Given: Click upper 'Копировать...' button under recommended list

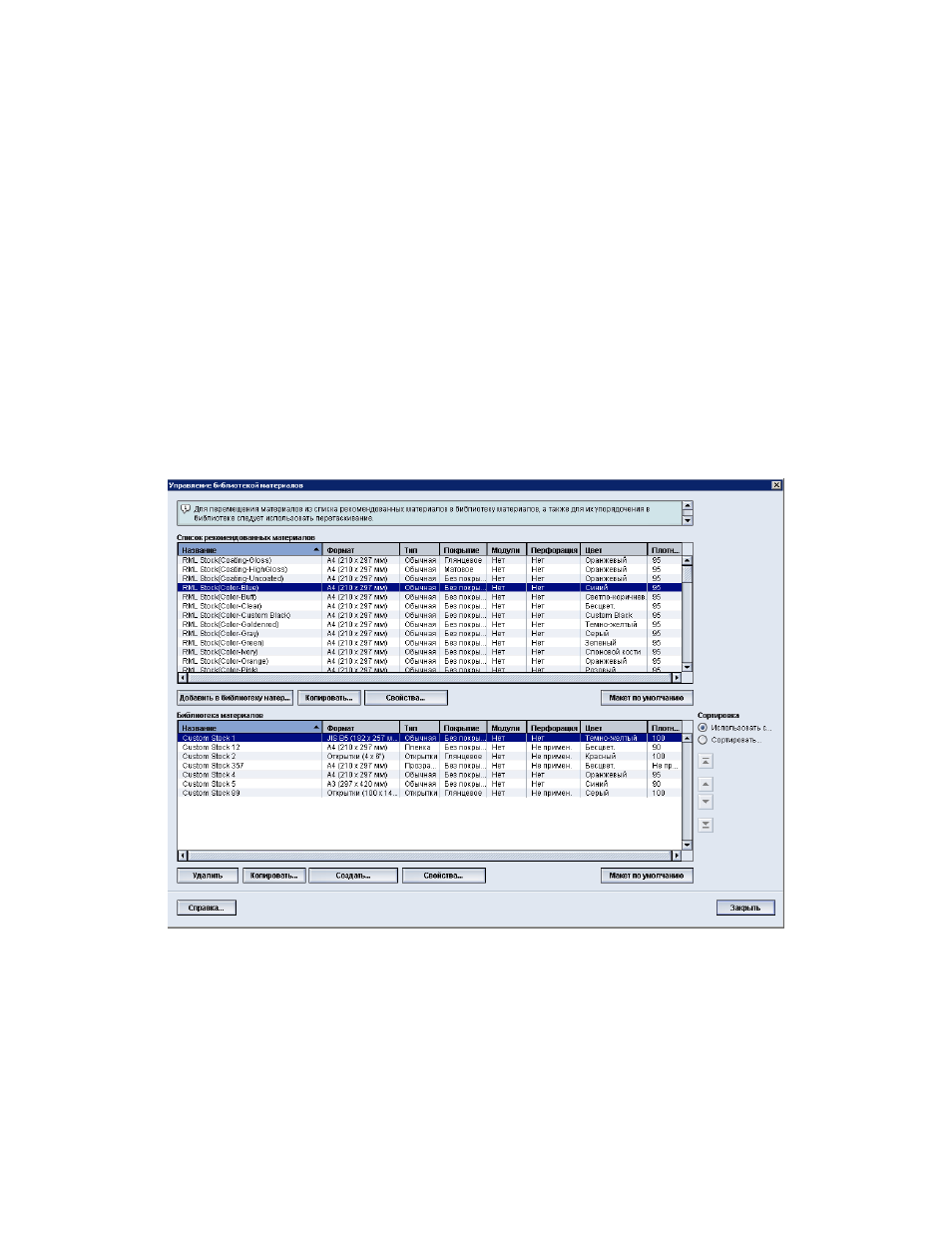Looking at the screenshot, I should (328, 698).
